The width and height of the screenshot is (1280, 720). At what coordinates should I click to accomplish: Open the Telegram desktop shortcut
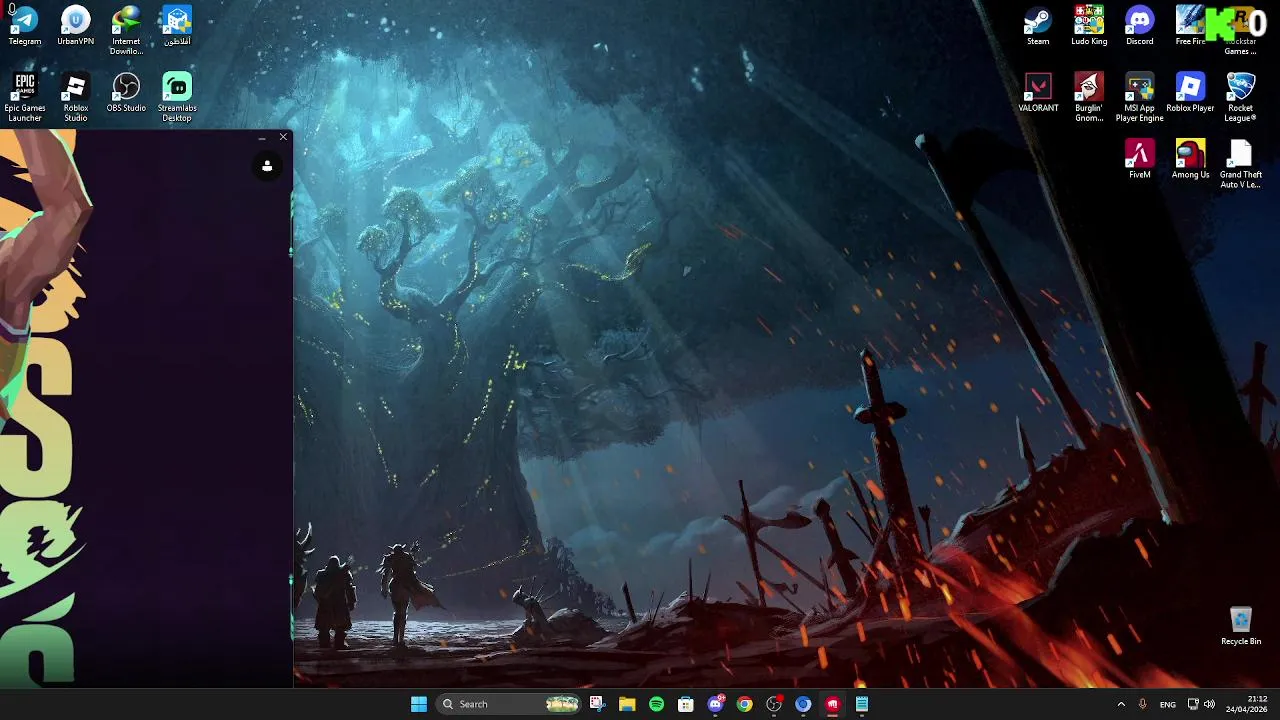25,26
